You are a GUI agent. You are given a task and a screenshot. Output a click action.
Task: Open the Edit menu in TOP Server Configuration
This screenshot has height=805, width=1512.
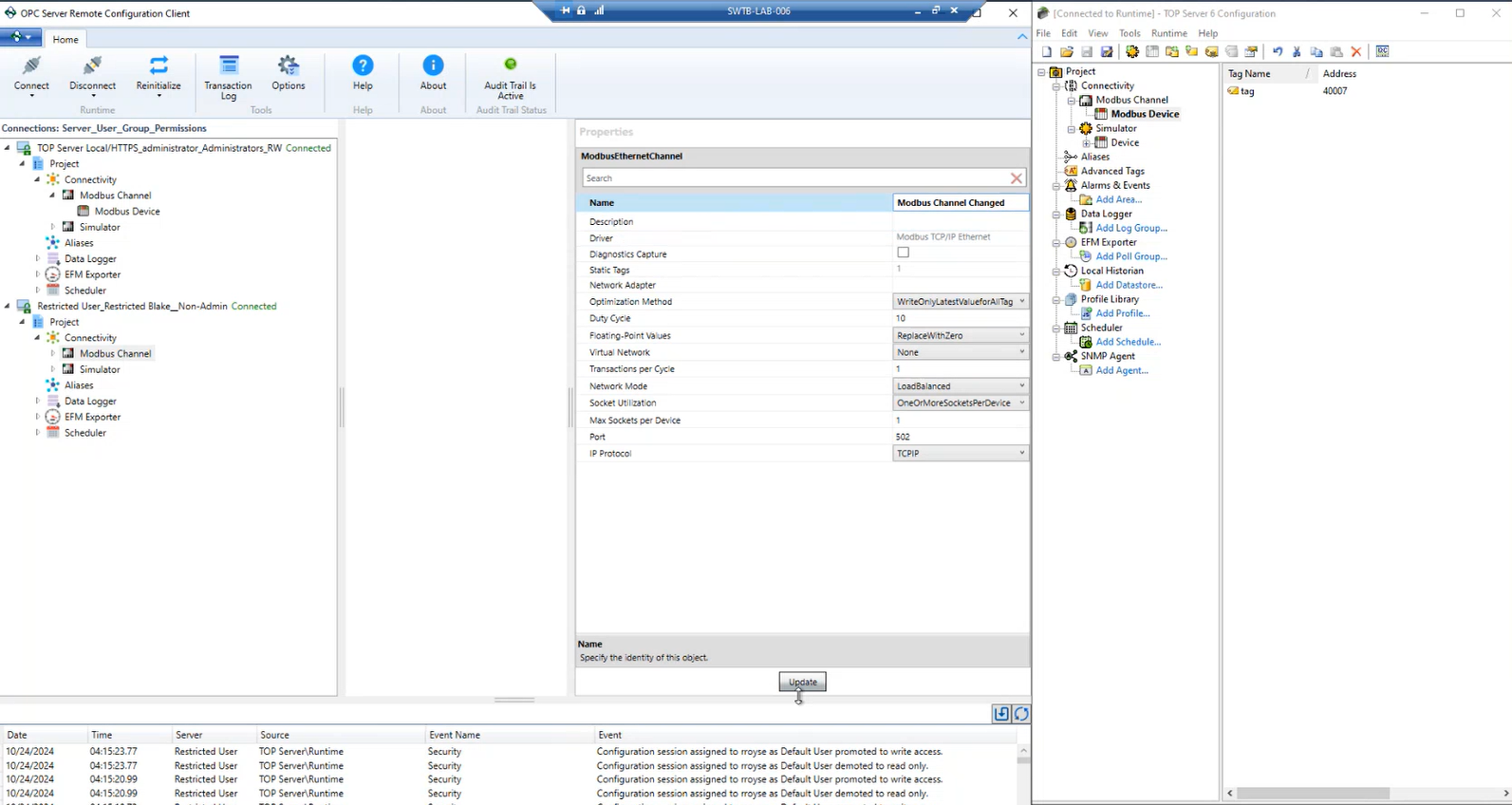click(1069, 33)
